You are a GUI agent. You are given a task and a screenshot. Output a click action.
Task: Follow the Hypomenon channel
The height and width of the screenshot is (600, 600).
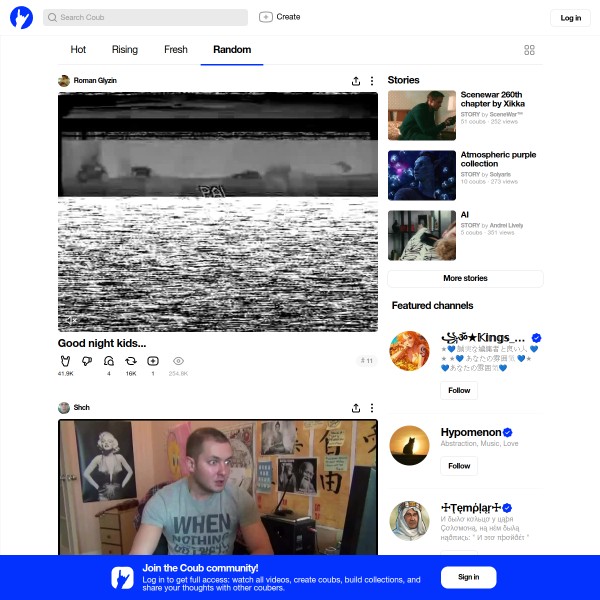(459, 466)
